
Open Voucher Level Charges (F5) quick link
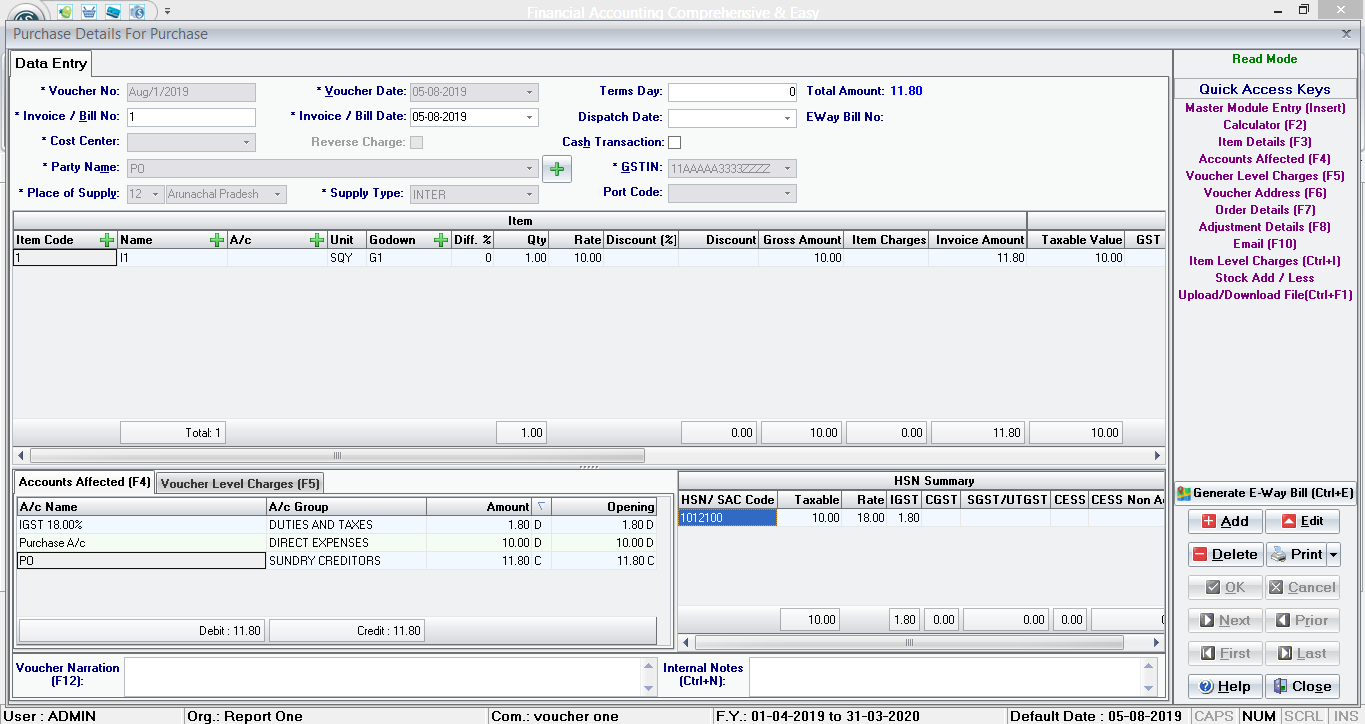[x=1265, y=176]
